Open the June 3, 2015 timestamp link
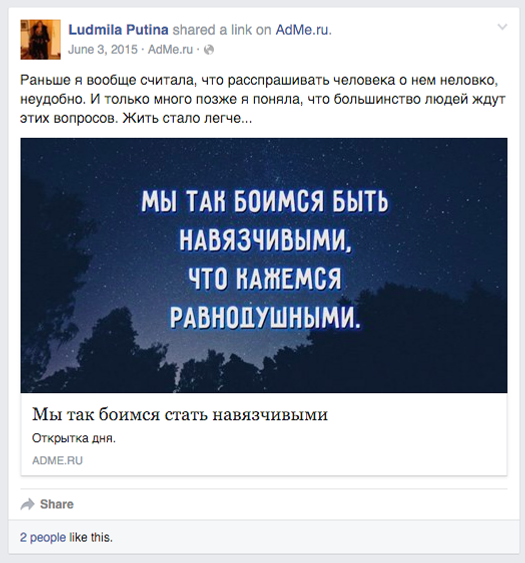The height and width of the screenshot is (563, 525). click(x=103, y=50)
